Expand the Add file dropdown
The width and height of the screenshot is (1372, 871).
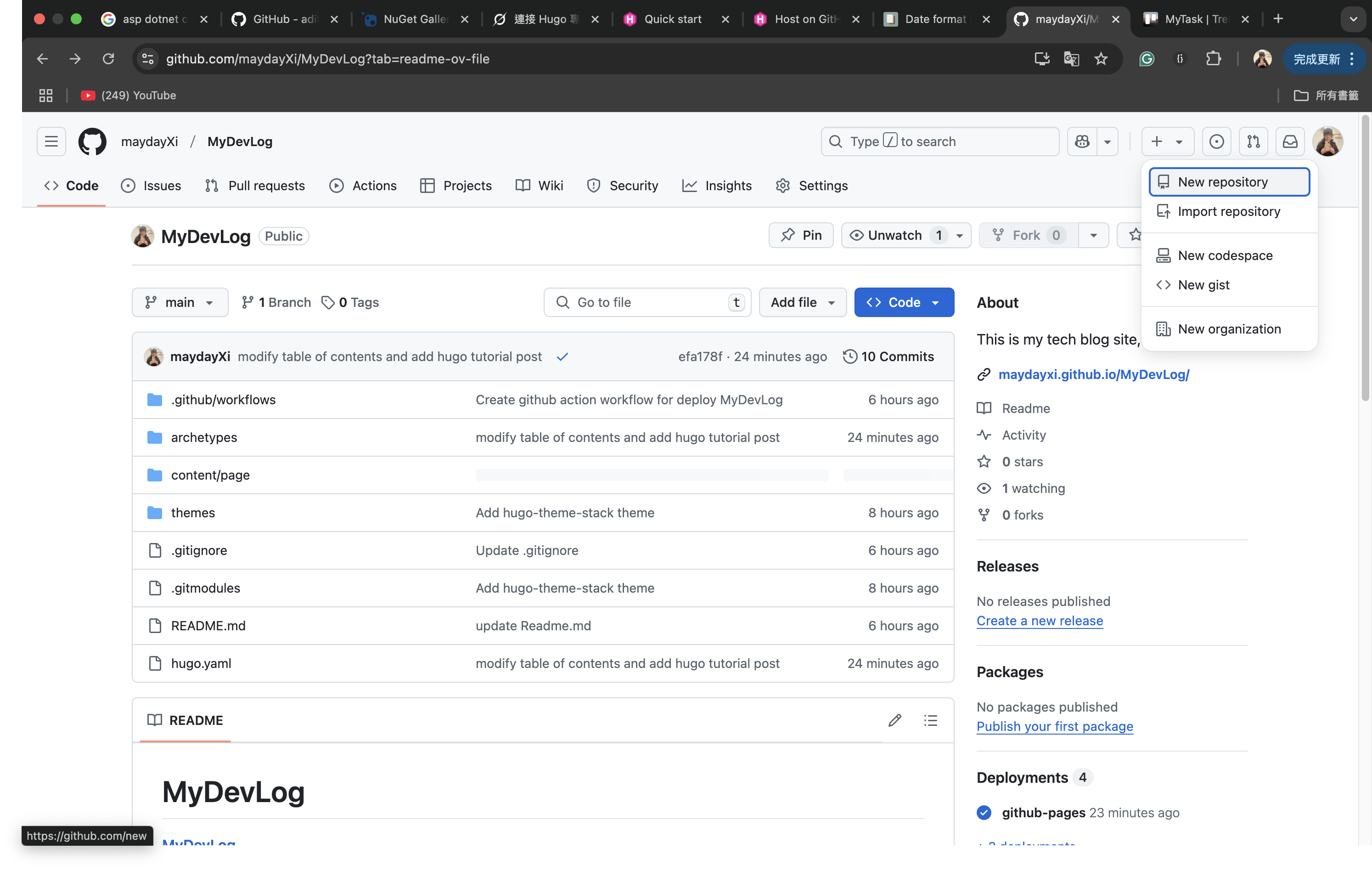click(802, 302)
